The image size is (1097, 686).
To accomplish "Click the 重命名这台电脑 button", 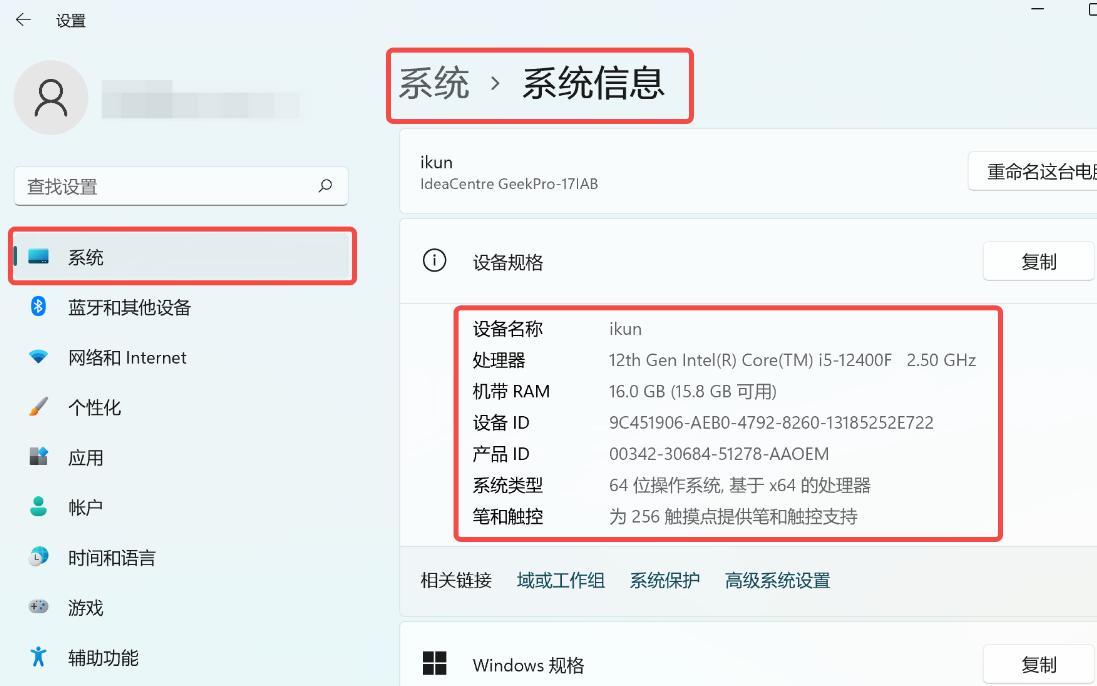I will (1033, 171).
